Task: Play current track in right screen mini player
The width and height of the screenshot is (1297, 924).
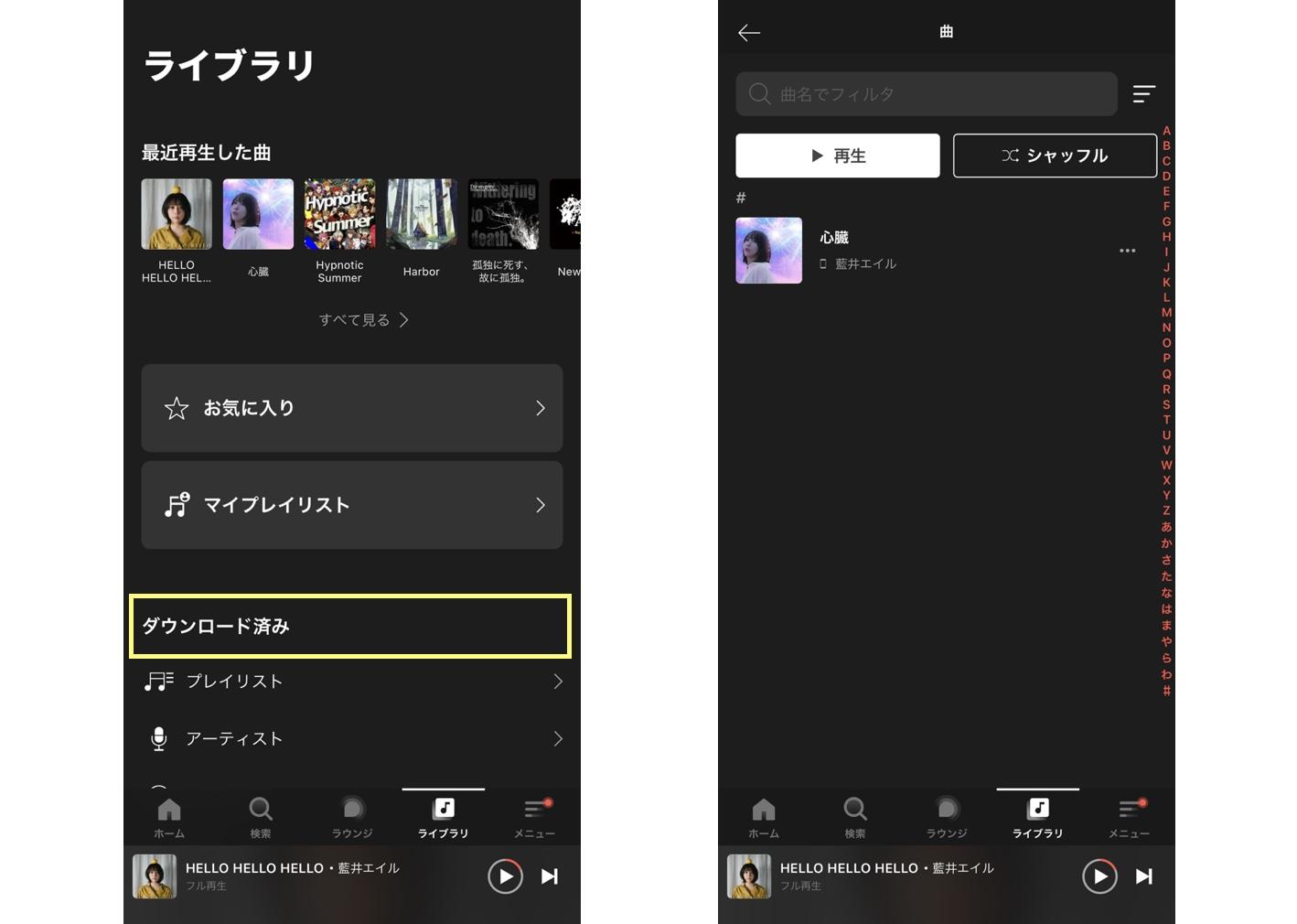Action: [x=1099, y=876]
